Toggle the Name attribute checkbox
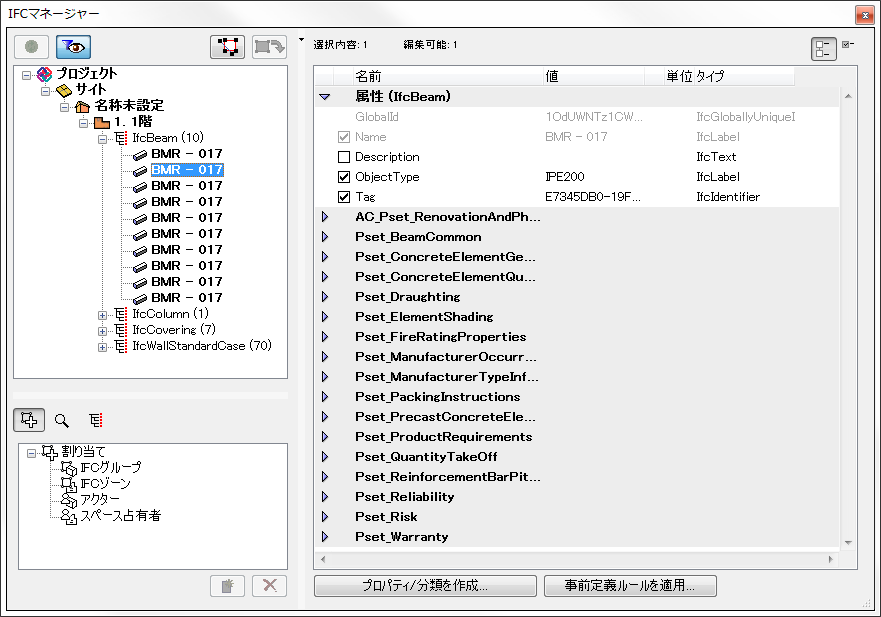This screenshot has height=617, width=881. [x=344, y=137]
